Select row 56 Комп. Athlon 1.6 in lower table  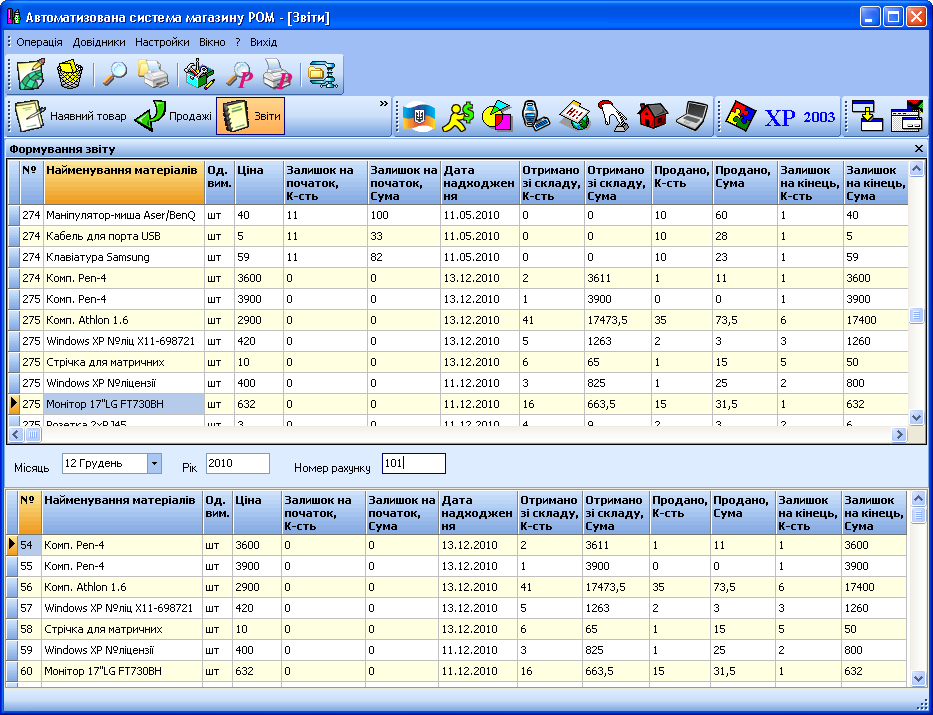pyautogui.click(x=457, y=587)
